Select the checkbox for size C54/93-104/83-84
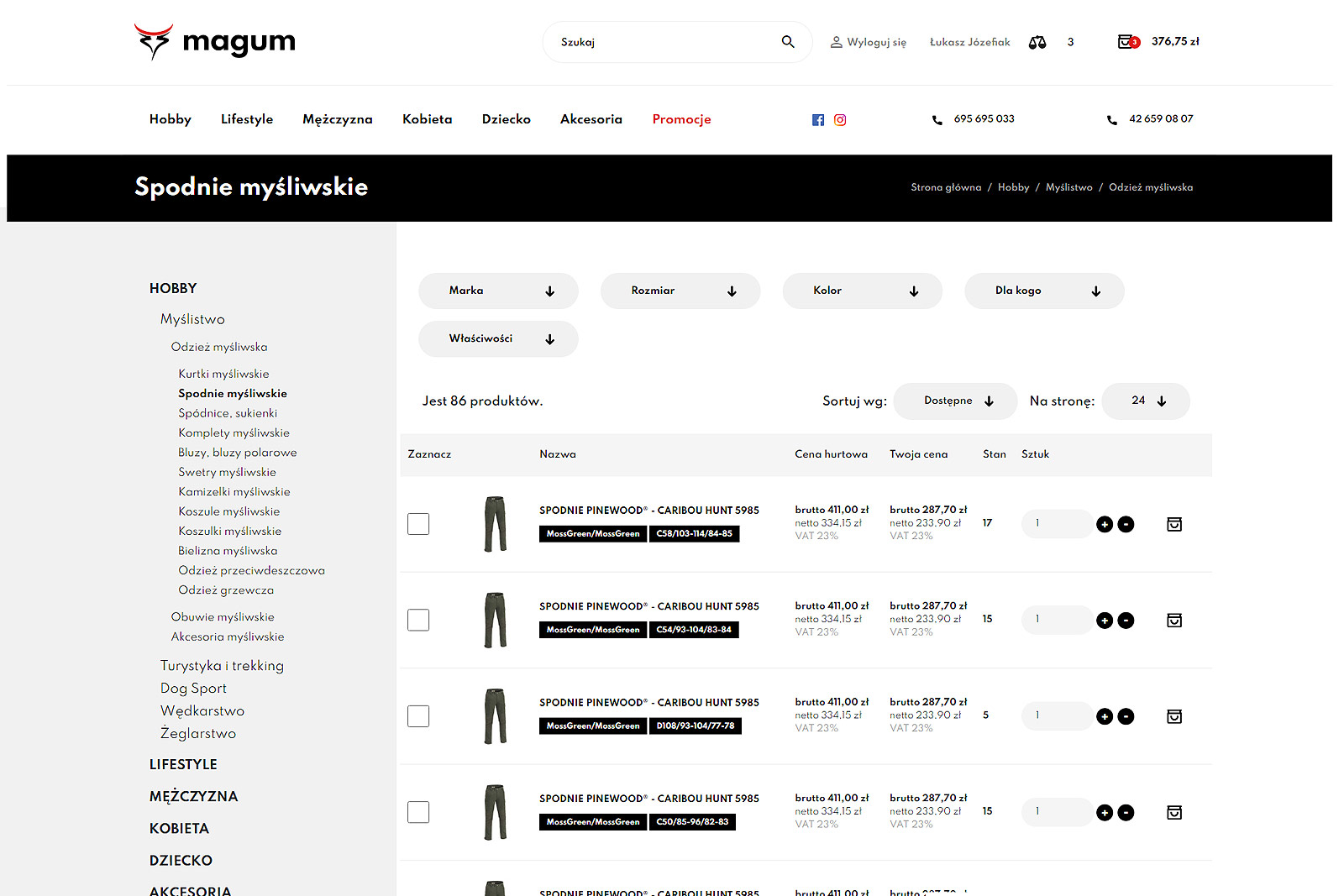 pyautogui.click(x=418, y=620)
